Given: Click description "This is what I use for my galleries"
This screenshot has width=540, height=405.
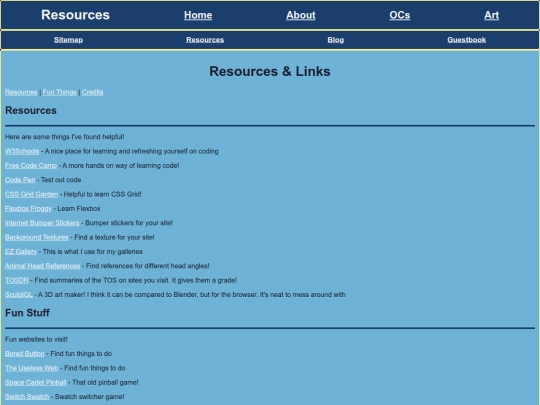Looking at the screenshot, I should point(93,252).
